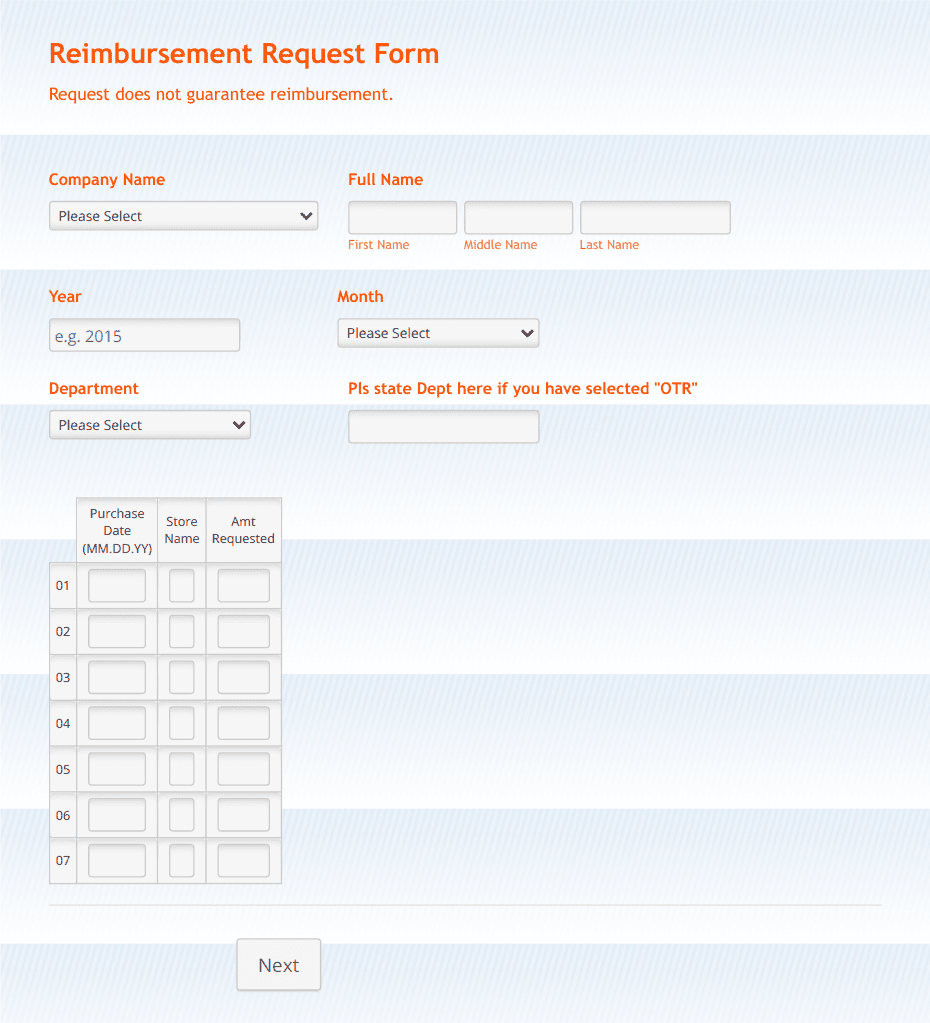Viewport: 930px width, 1023px height.
Task: Click the 'Full Name' label
Action: tap(386, 179)
